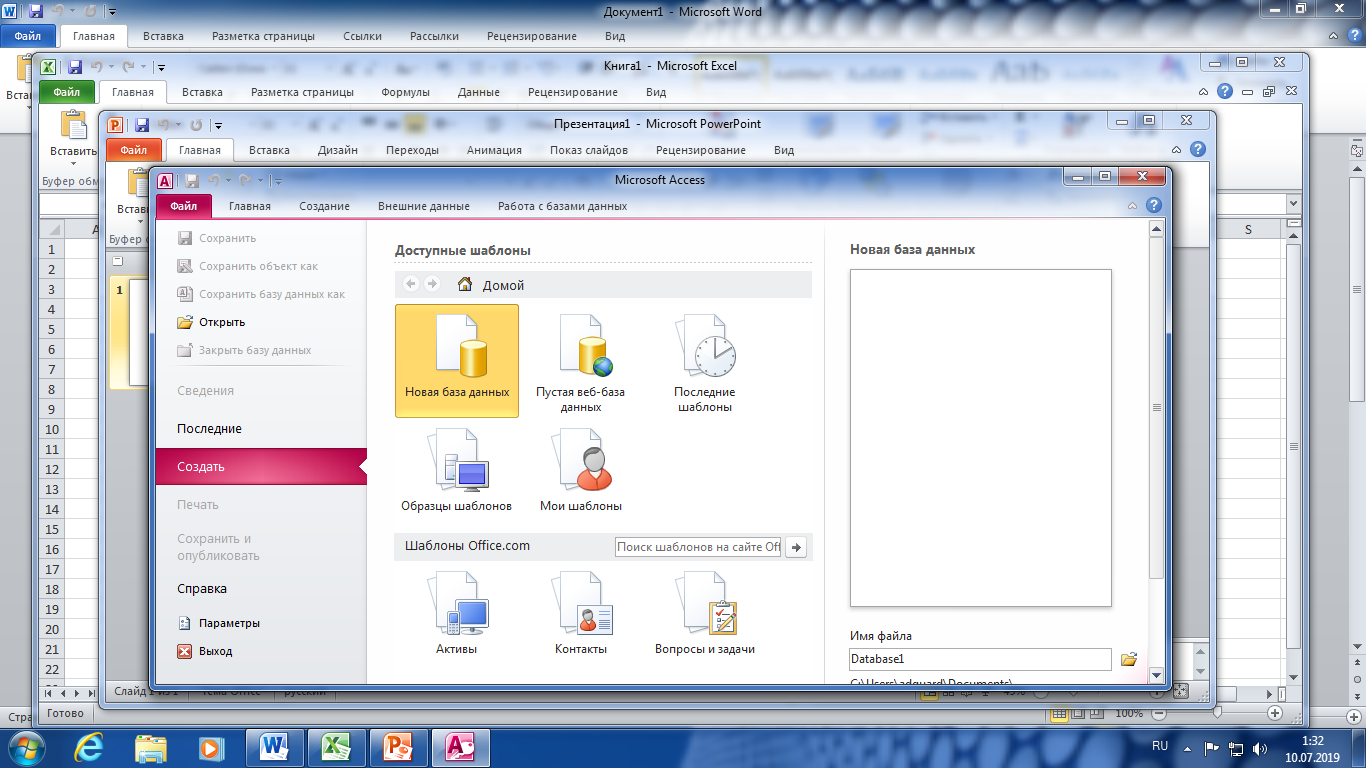Click Выход to exit Access
1366x768 pixels.
point(204,650)
